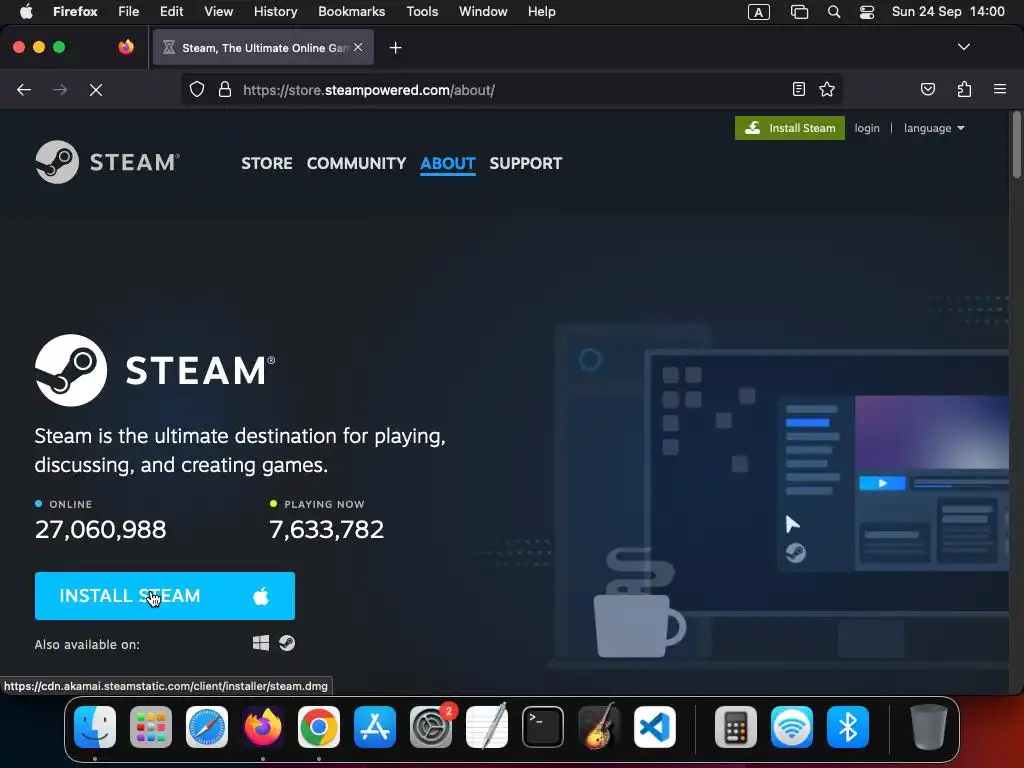
Task: Go to the COMMUNITY section
Action: coord(357,163)
